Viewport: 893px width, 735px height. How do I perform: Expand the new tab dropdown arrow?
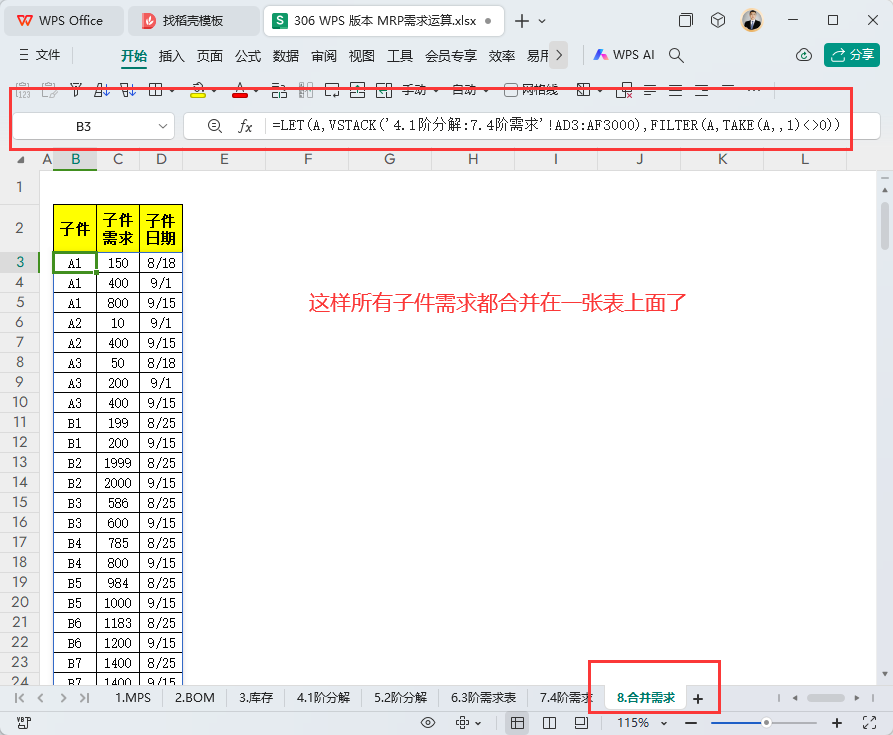pos(542,21)
